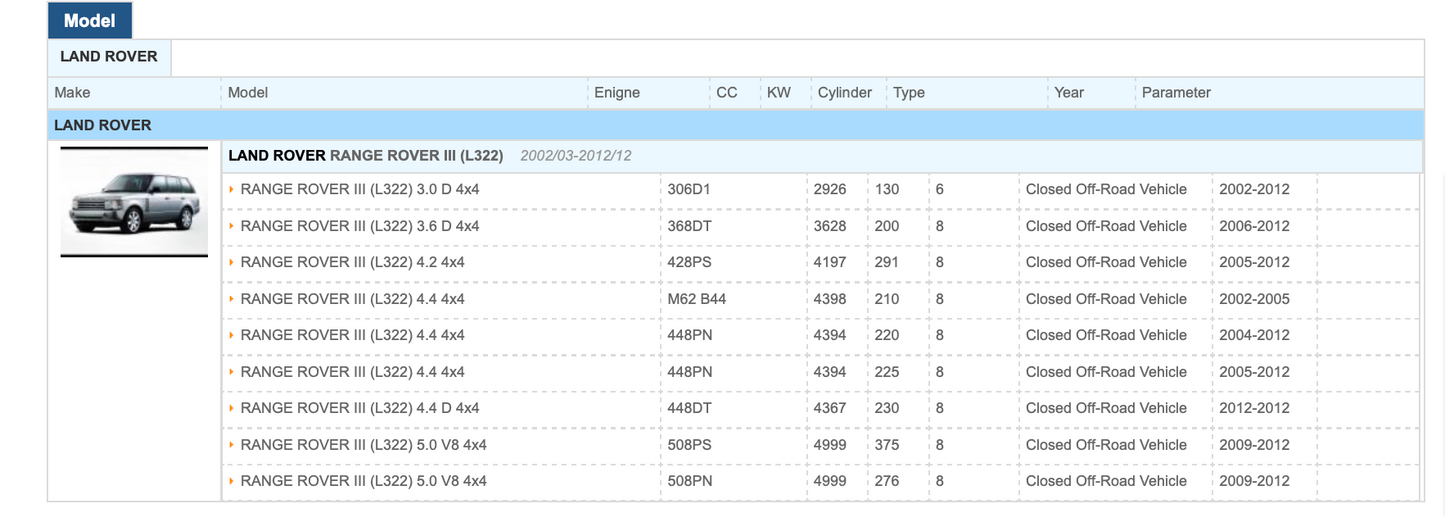
Task: Select the LAND ROVER make tab
Action: pos(109,57)
